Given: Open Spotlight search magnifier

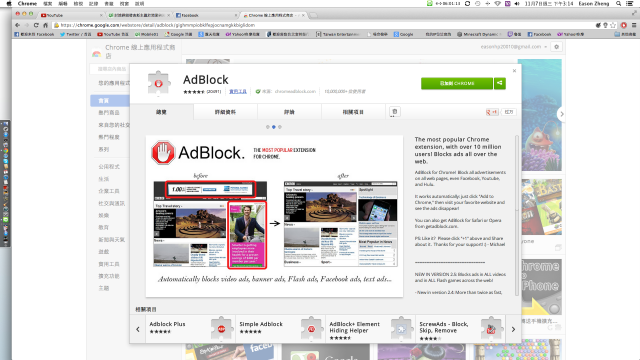Looking at the screenshot, I should click(619, 3).
